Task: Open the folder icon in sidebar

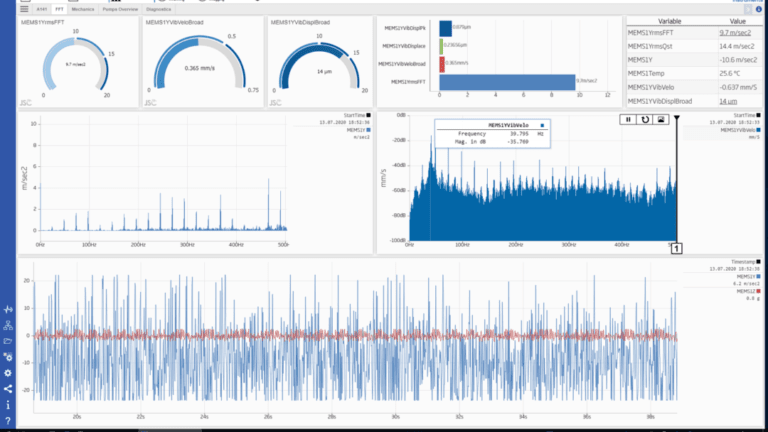Action: pyautogui.click(x=8, y=341)
